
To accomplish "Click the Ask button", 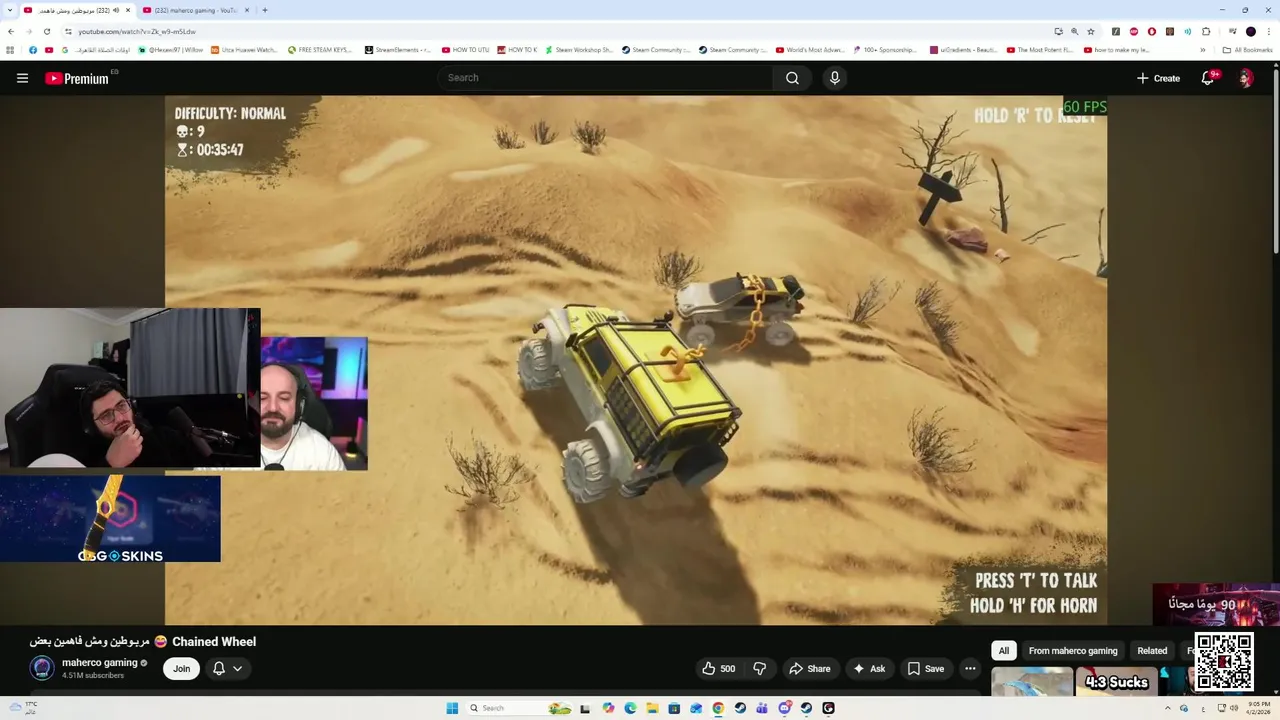I will tap(868, 669).
